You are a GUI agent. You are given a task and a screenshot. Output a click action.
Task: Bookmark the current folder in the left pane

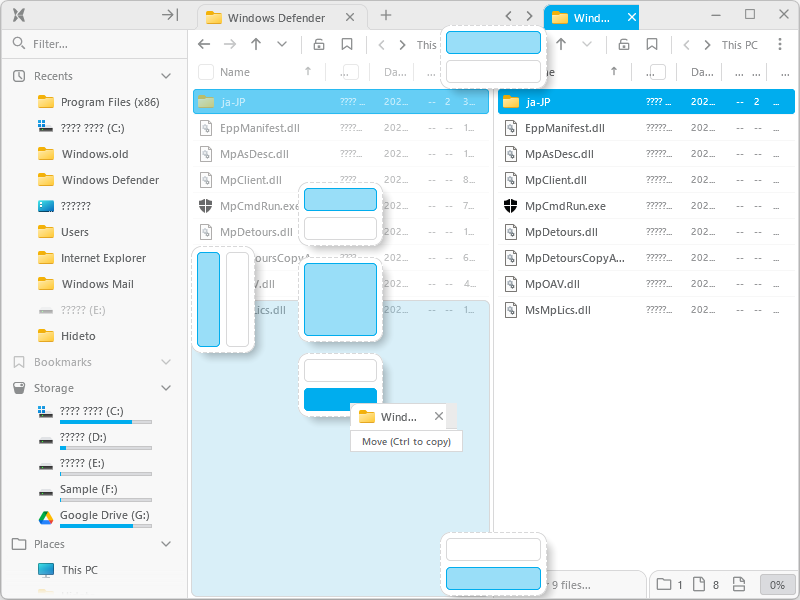(x=347, y=44)
